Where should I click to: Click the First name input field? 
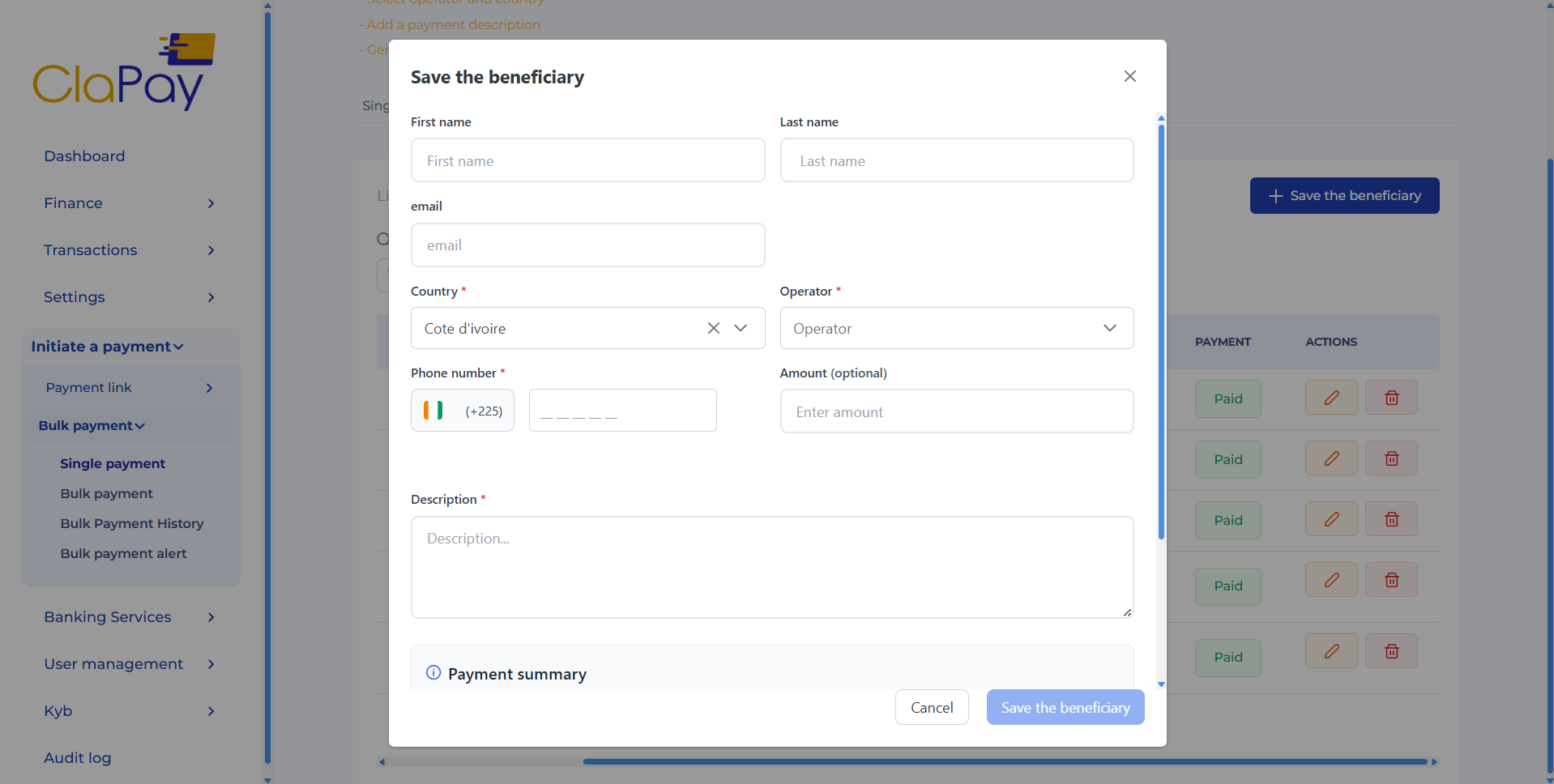[x=587, y=160]
